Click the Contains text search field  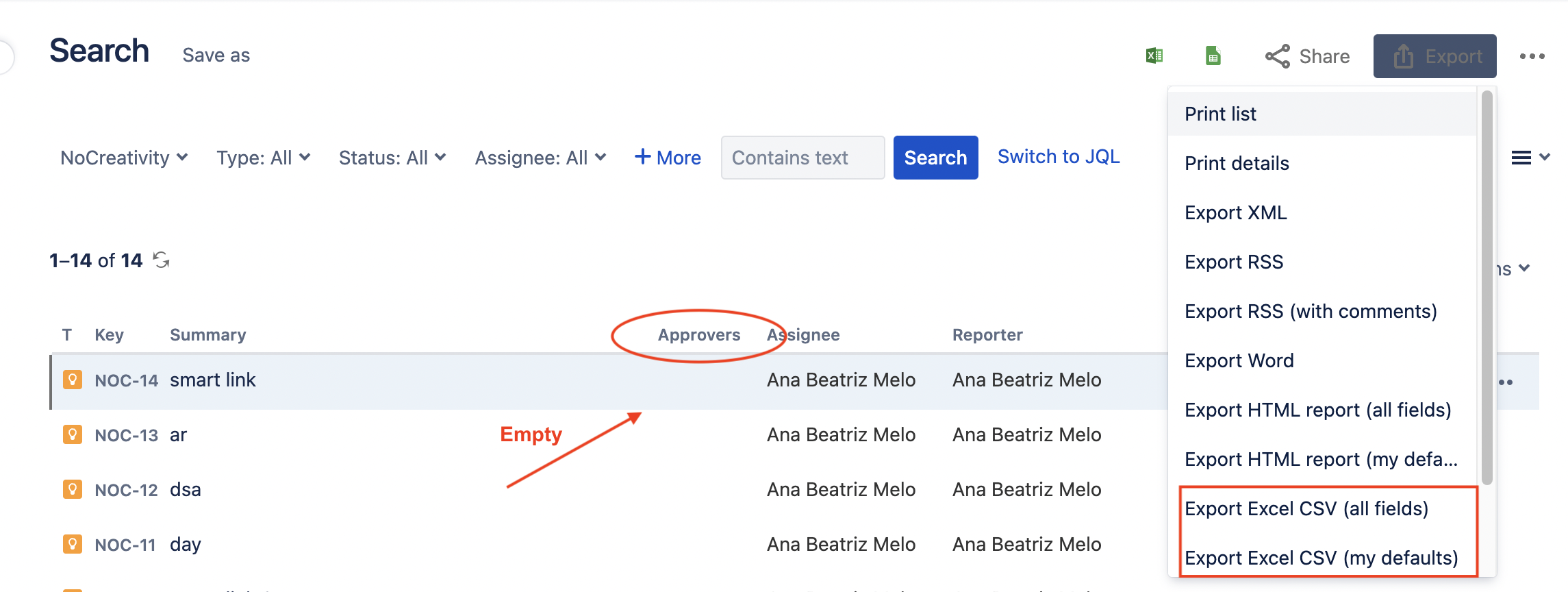pyautogui.click(x=802, y=158)
